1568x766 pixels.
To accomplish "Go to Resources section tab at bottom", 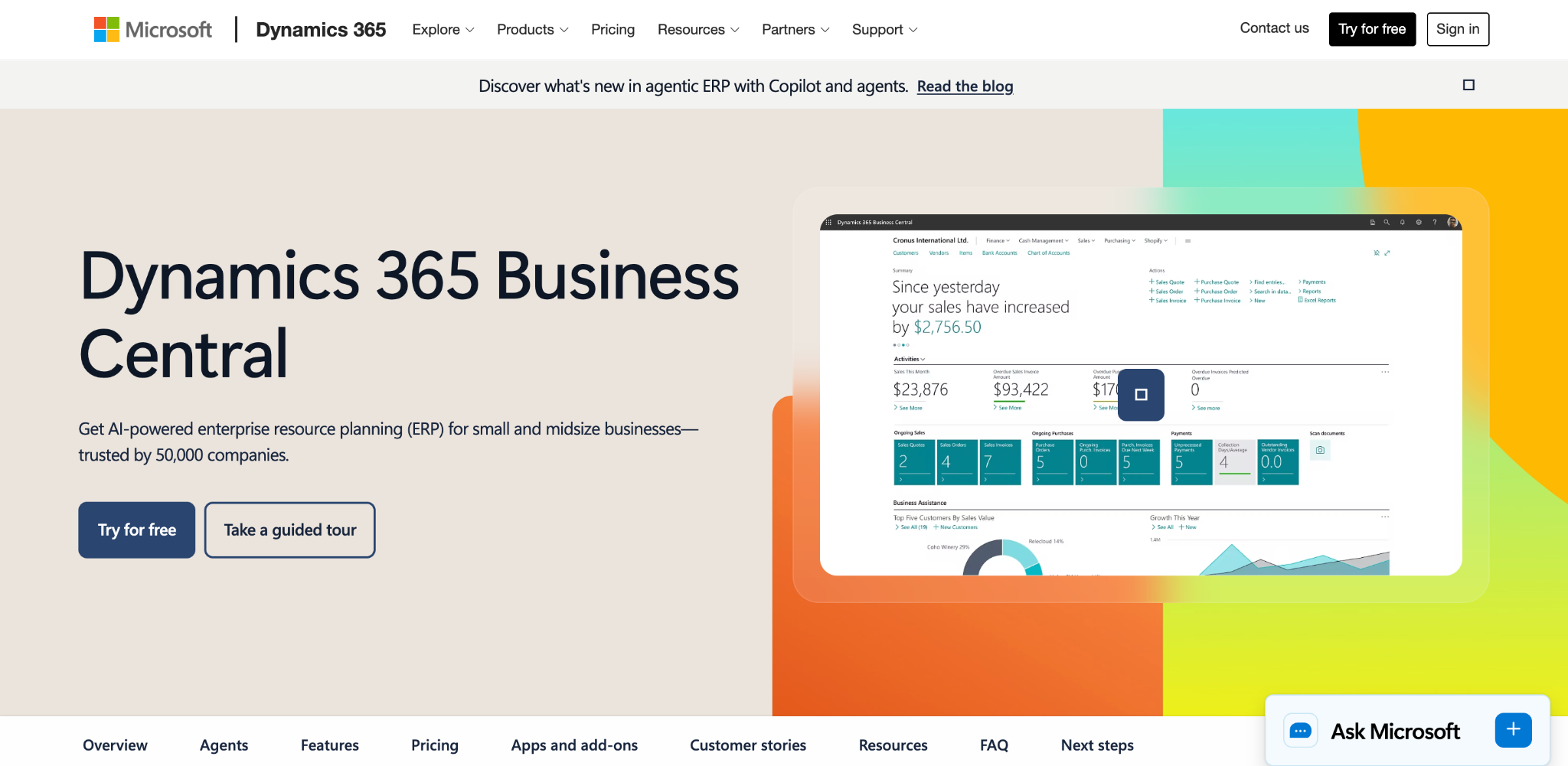I will pyautogui.click(x=893, y=745).
